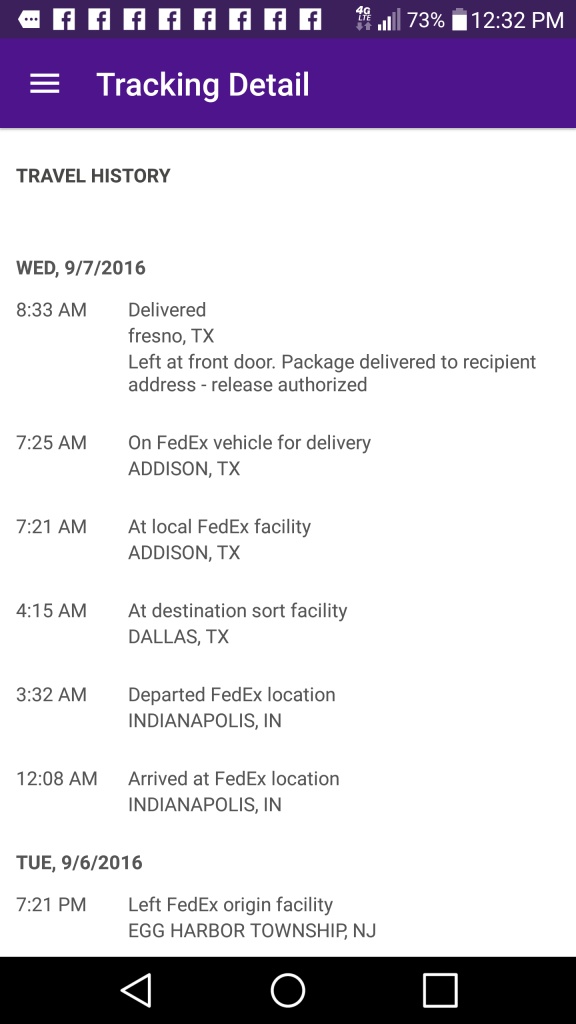The width and height of the screenshot is (576, 1024).
Task: Select the Arrived at FedEx location entry
Action: pyautogui.click(x=288, y=792)
